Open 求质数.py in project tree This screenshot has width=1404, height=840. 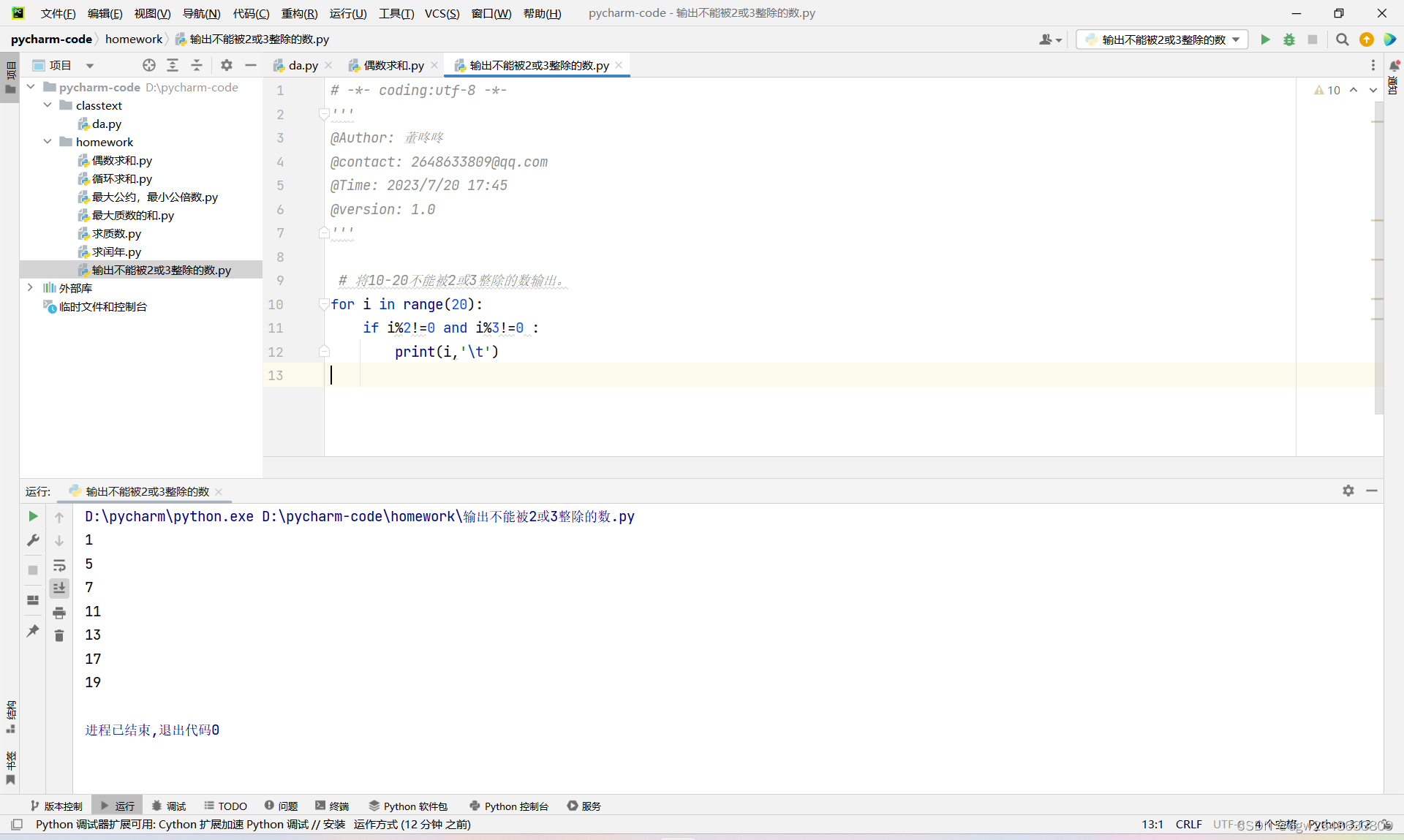(116, 233)
